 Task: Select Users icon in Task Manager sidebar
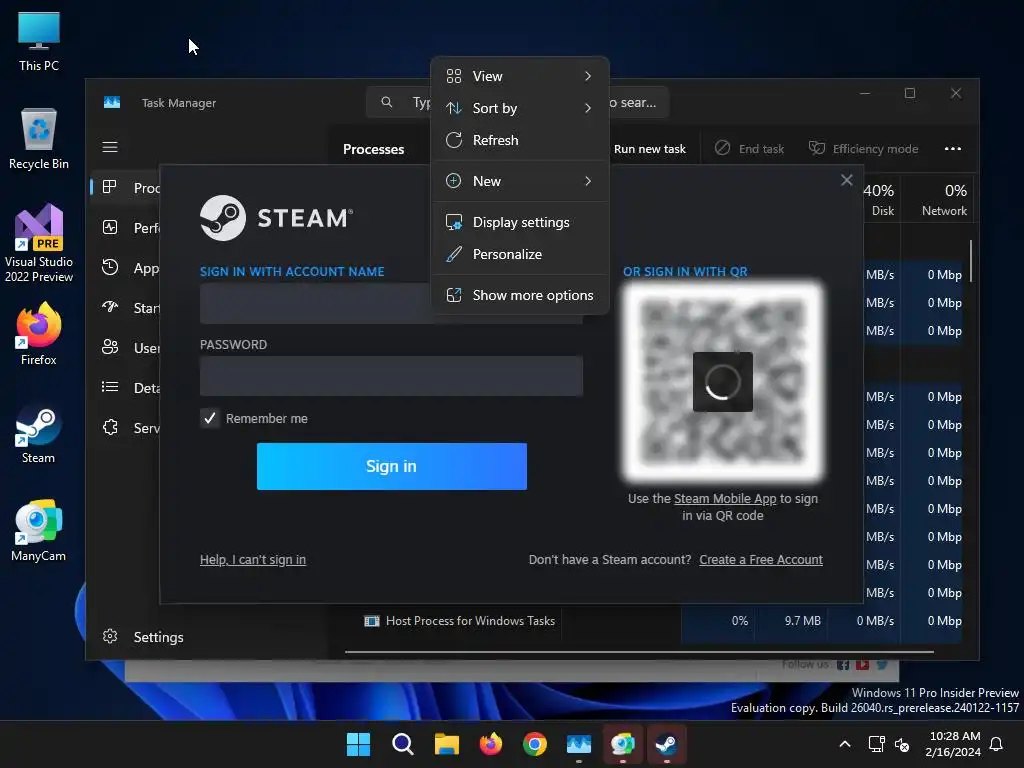(110, 347)
